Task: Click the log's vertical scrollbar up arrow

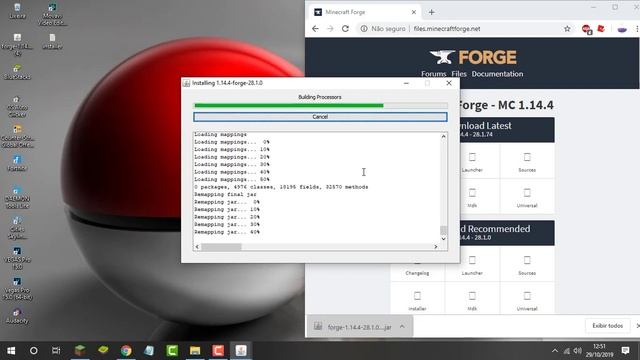Action: point(443,137)
